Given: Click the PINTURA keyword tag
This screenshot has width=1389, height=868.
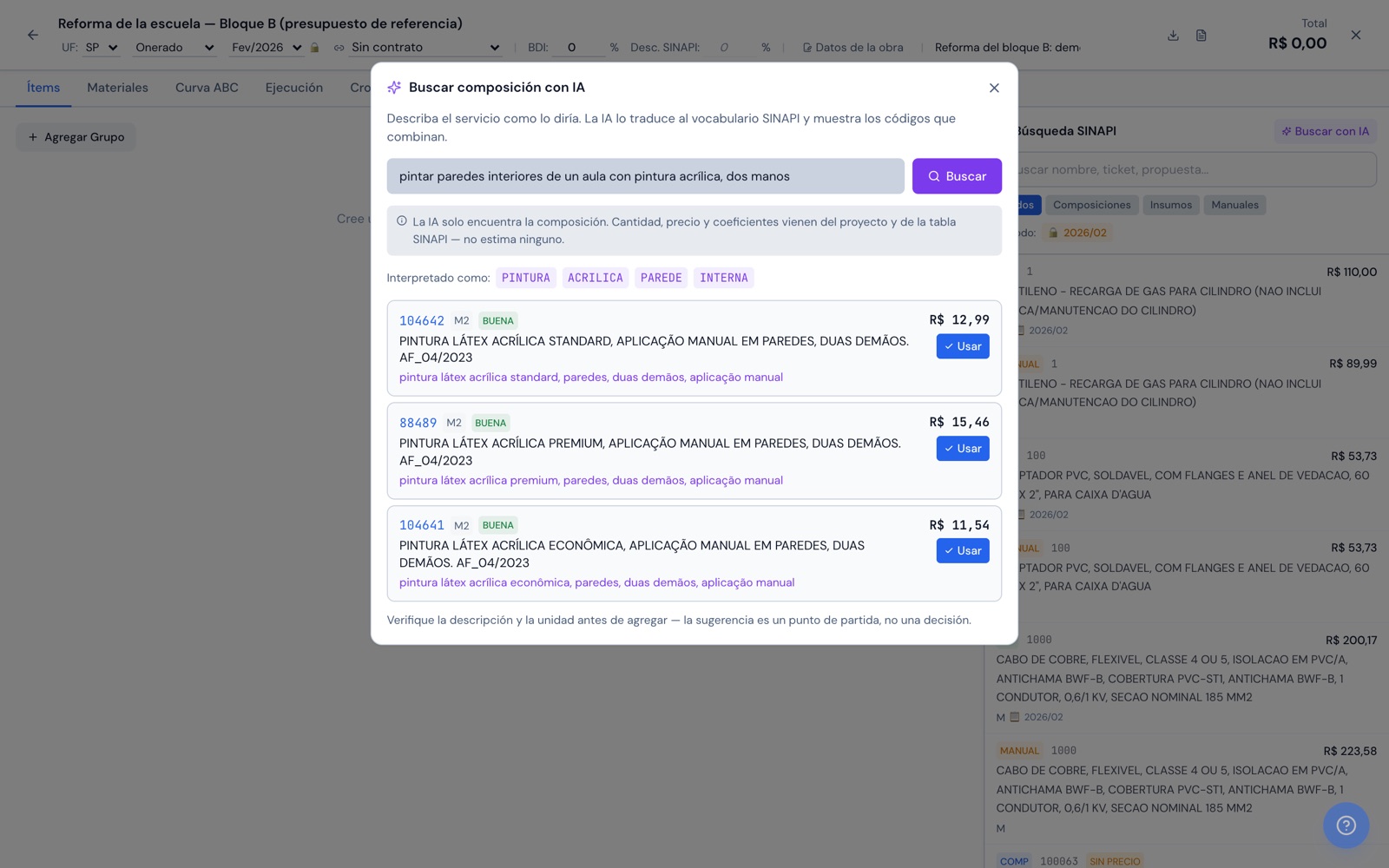Looking at the screenshot, I should [x=526, y=278].
